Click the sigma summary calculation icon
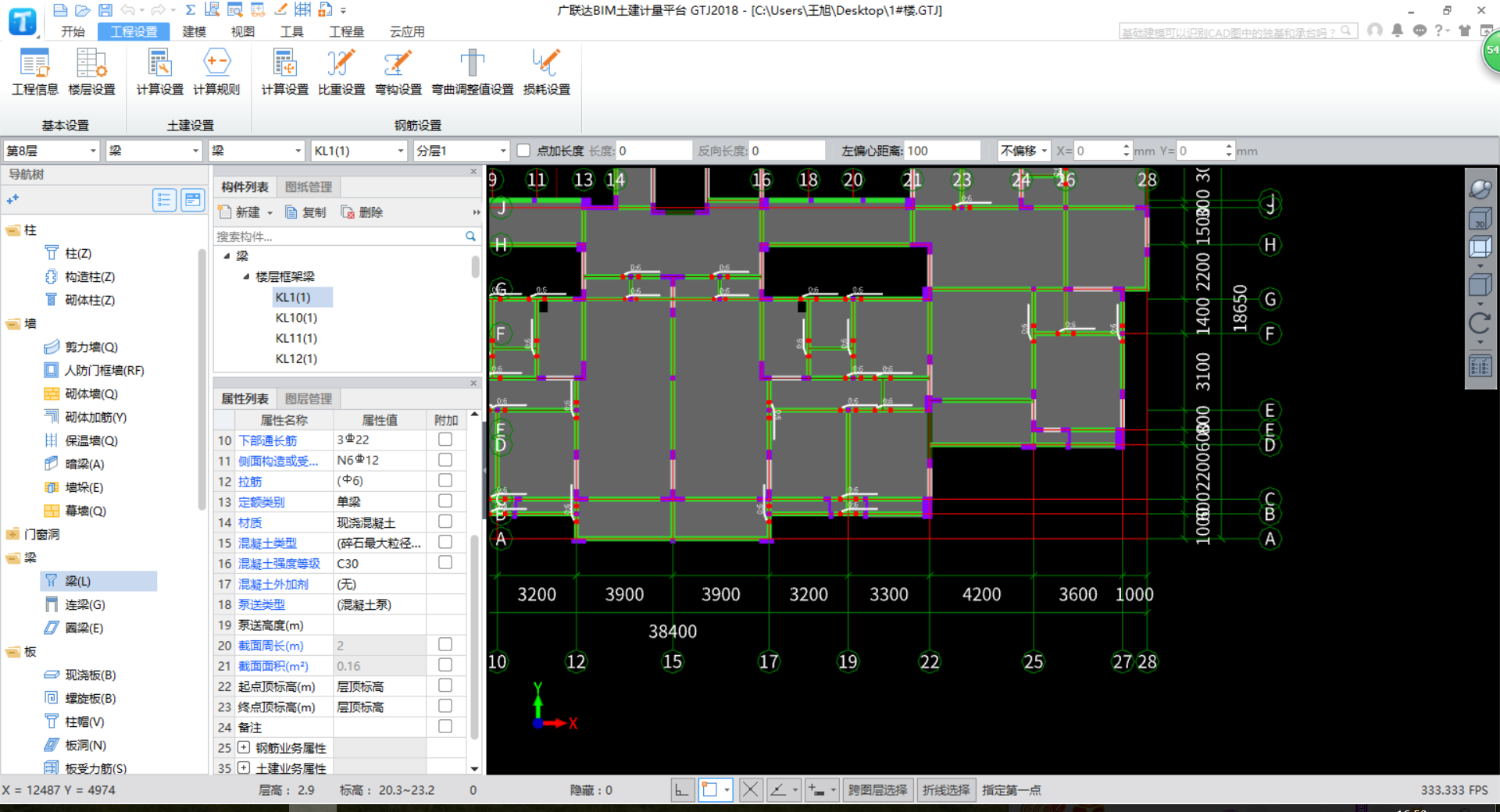 coord(190,10)
